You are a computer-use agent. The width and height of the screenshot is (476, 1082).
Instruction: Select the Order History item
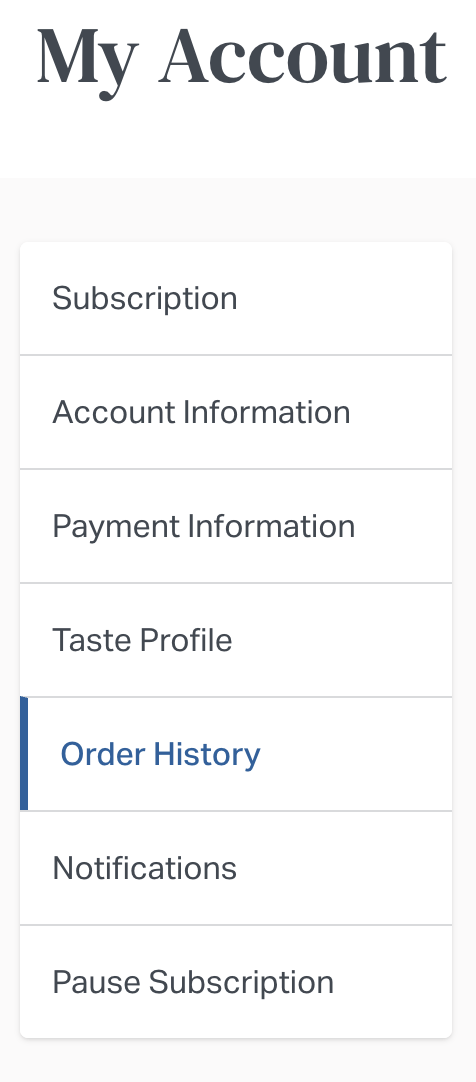coord(236,754)
